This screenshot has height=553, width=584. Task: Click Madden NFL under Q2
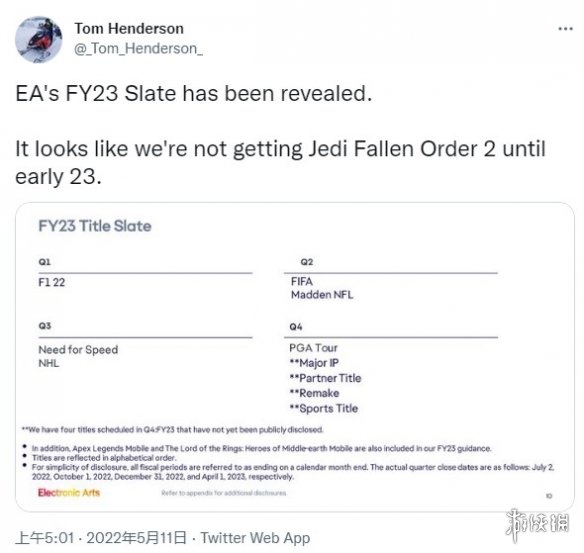click(x=322, y=295)
